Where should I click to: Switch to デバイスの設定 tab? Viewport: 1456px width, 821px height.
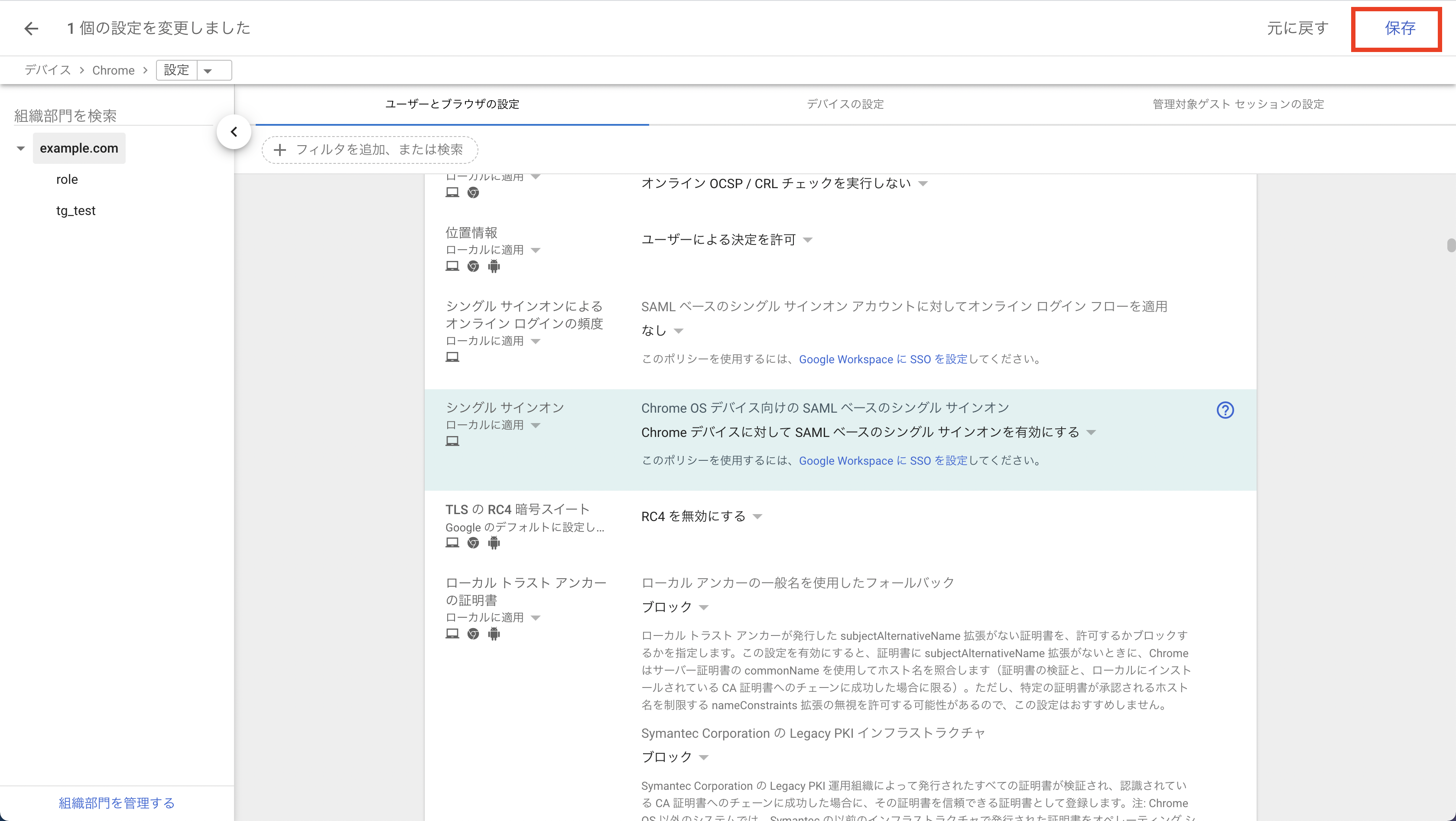click(845, 104)
